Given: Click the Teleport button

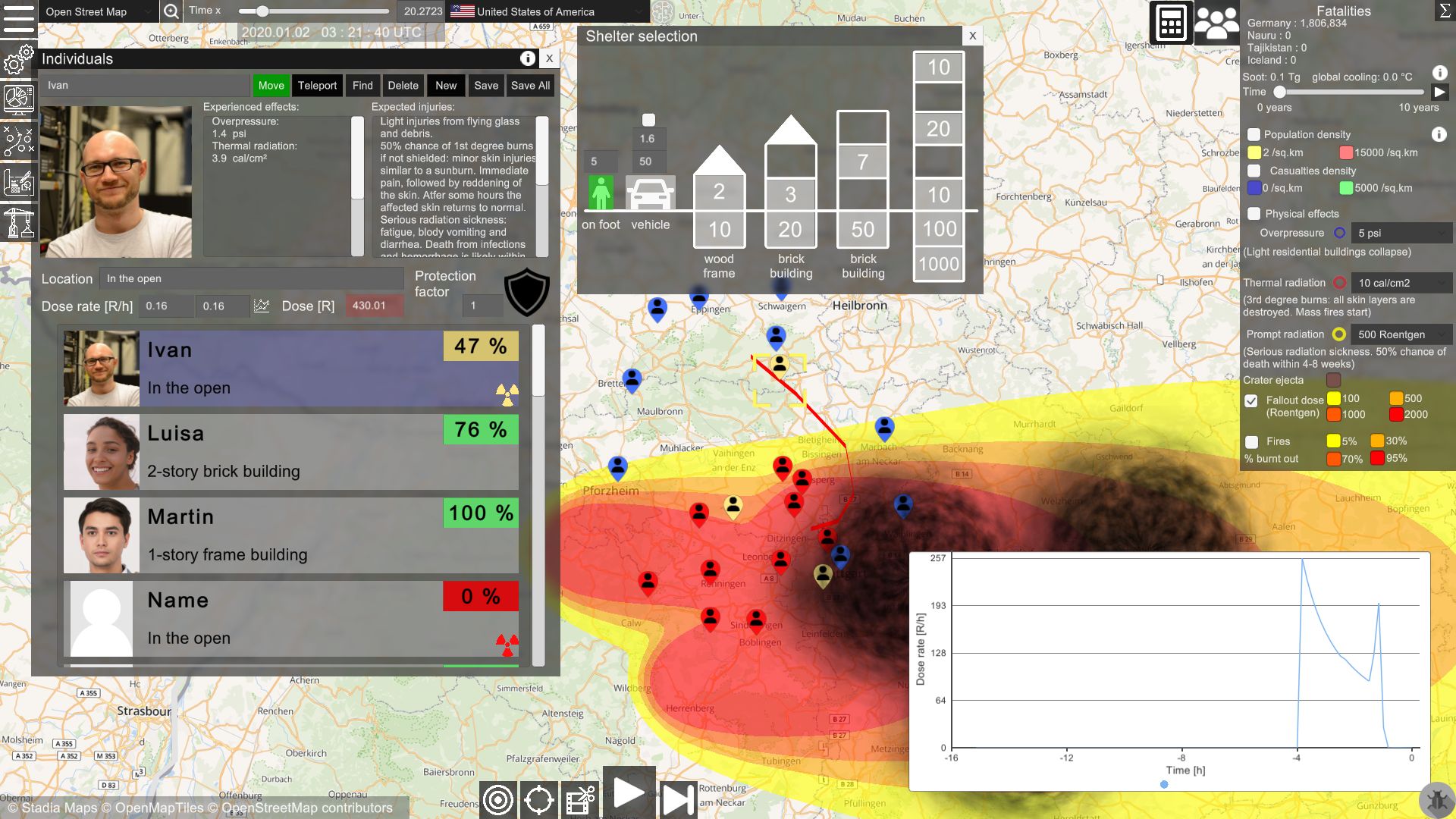Looking at the screenshot, I should click(x=317, y=86).
